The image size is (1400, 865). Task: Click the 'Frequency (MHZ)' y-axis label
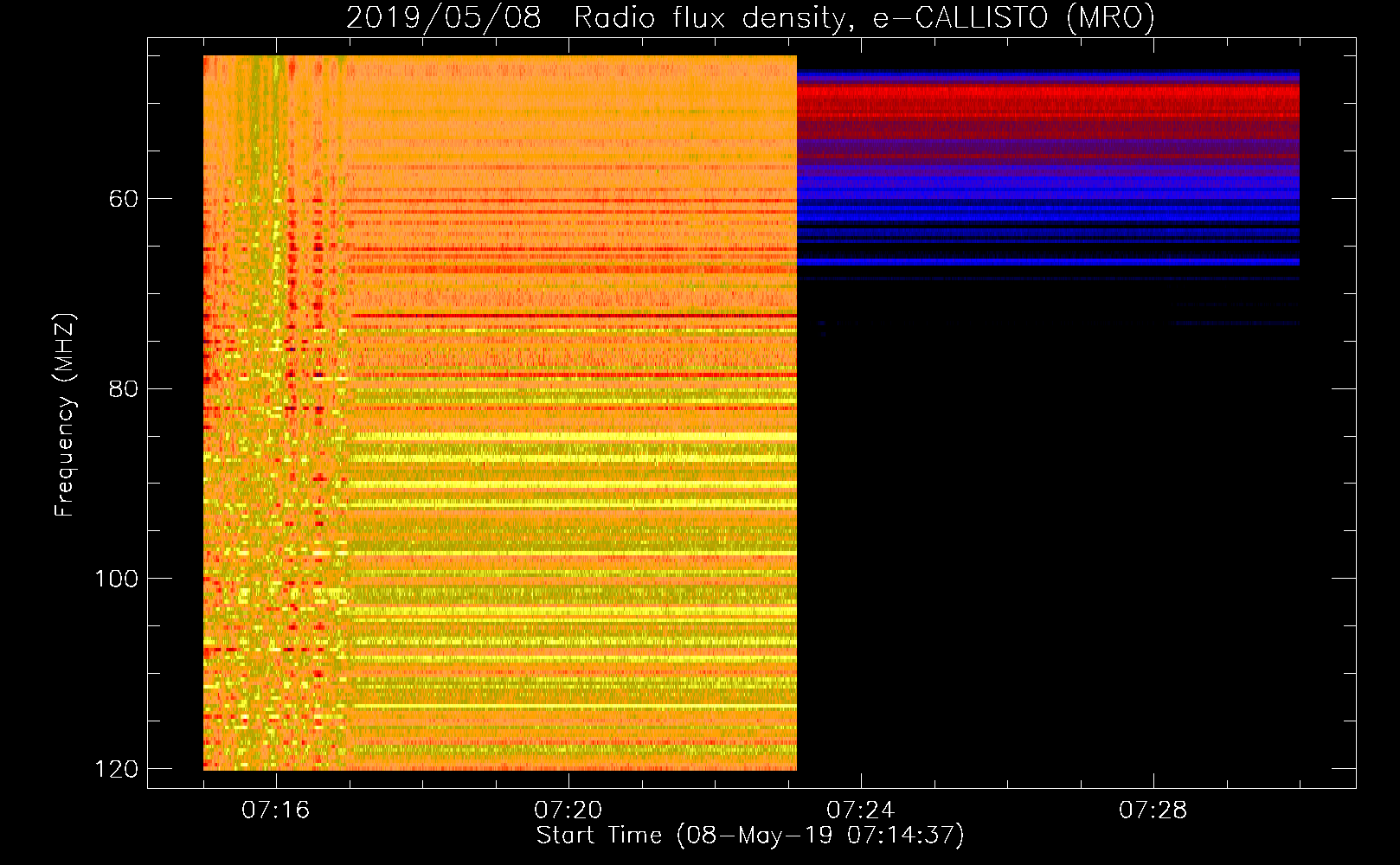click(65, 414)
